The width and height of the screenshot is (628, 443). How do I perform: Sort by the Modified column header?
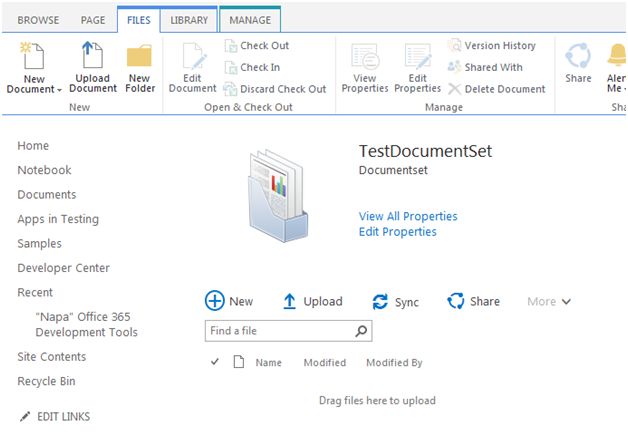point(325,363)
